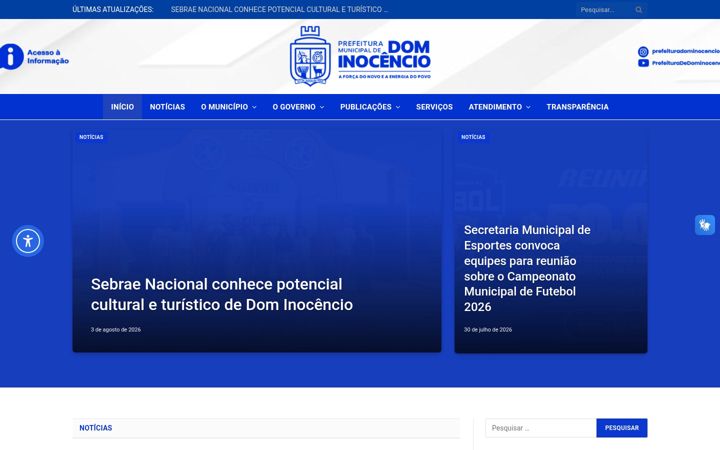Screen dimensions: 720x450
Task: Open the scrolling Sebrae news ticker headline
Action: (279, 9)
